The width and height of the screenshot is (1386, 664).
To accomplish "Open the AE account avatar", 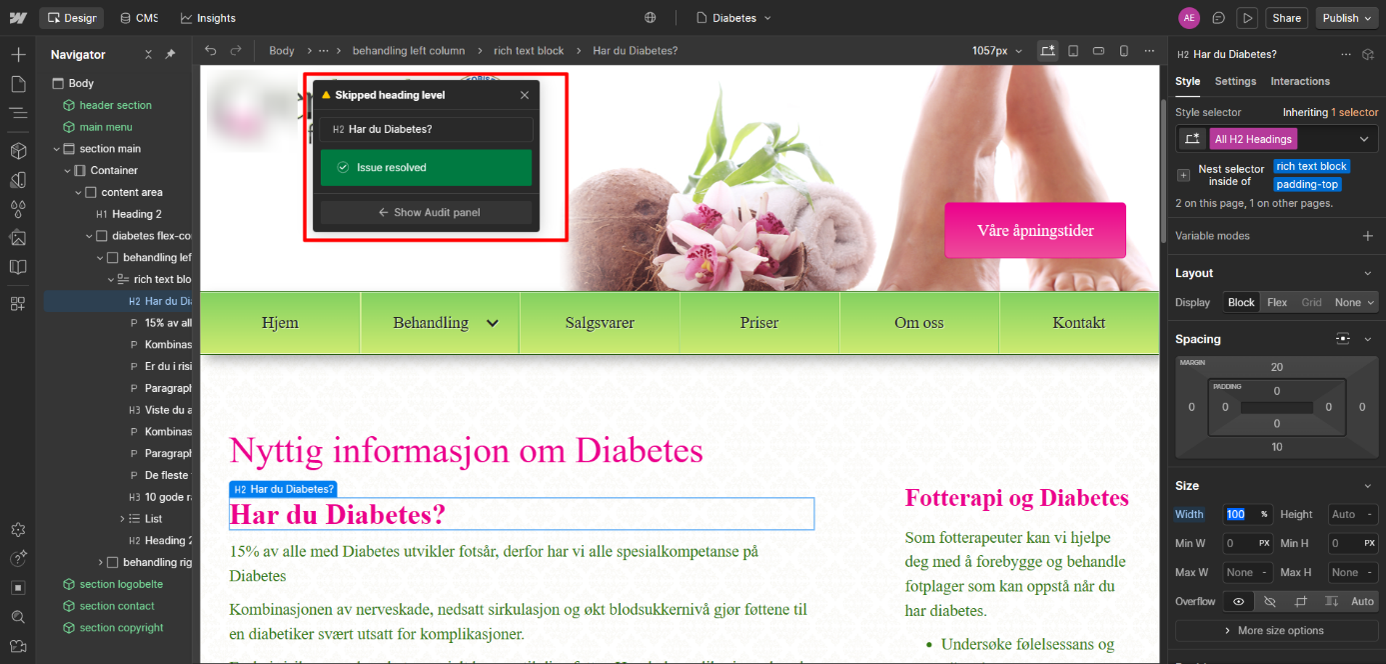I will (1189, 18).
